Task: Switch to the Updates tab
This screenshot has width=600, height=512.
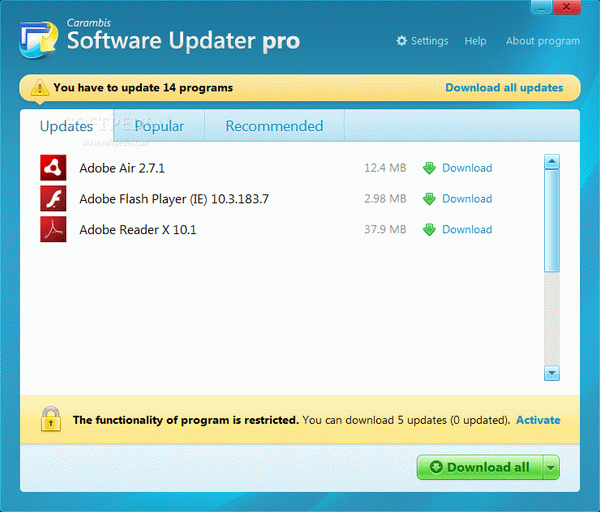Action: [67, 126]
